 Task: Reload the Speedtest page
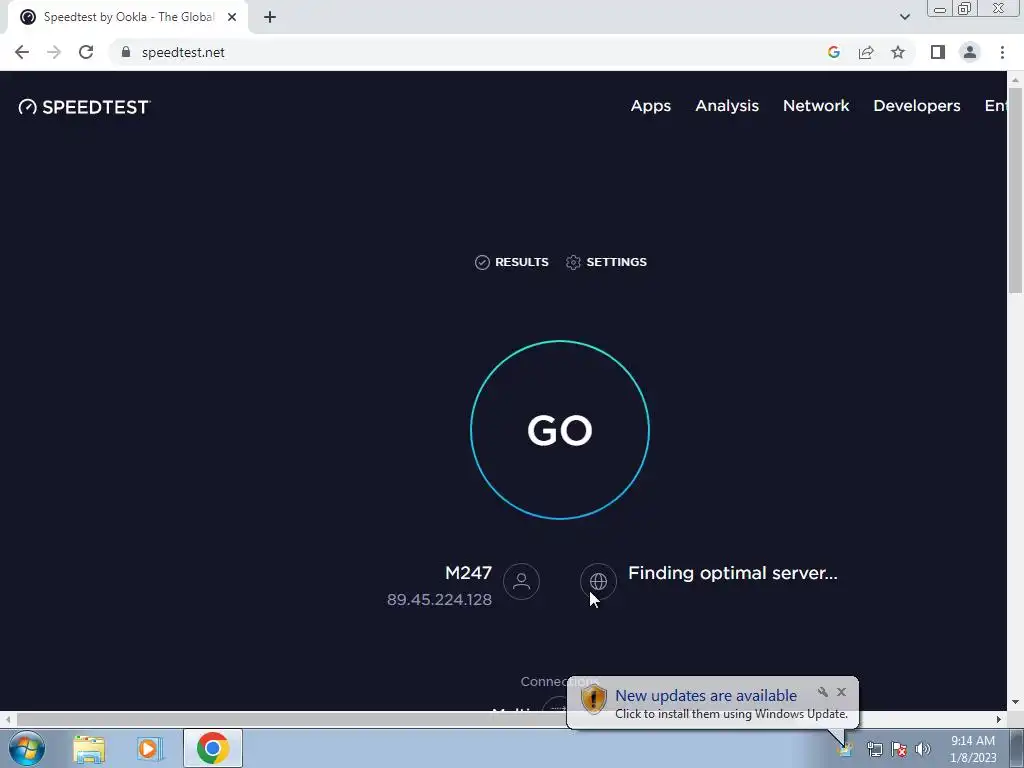click(86, 52)
